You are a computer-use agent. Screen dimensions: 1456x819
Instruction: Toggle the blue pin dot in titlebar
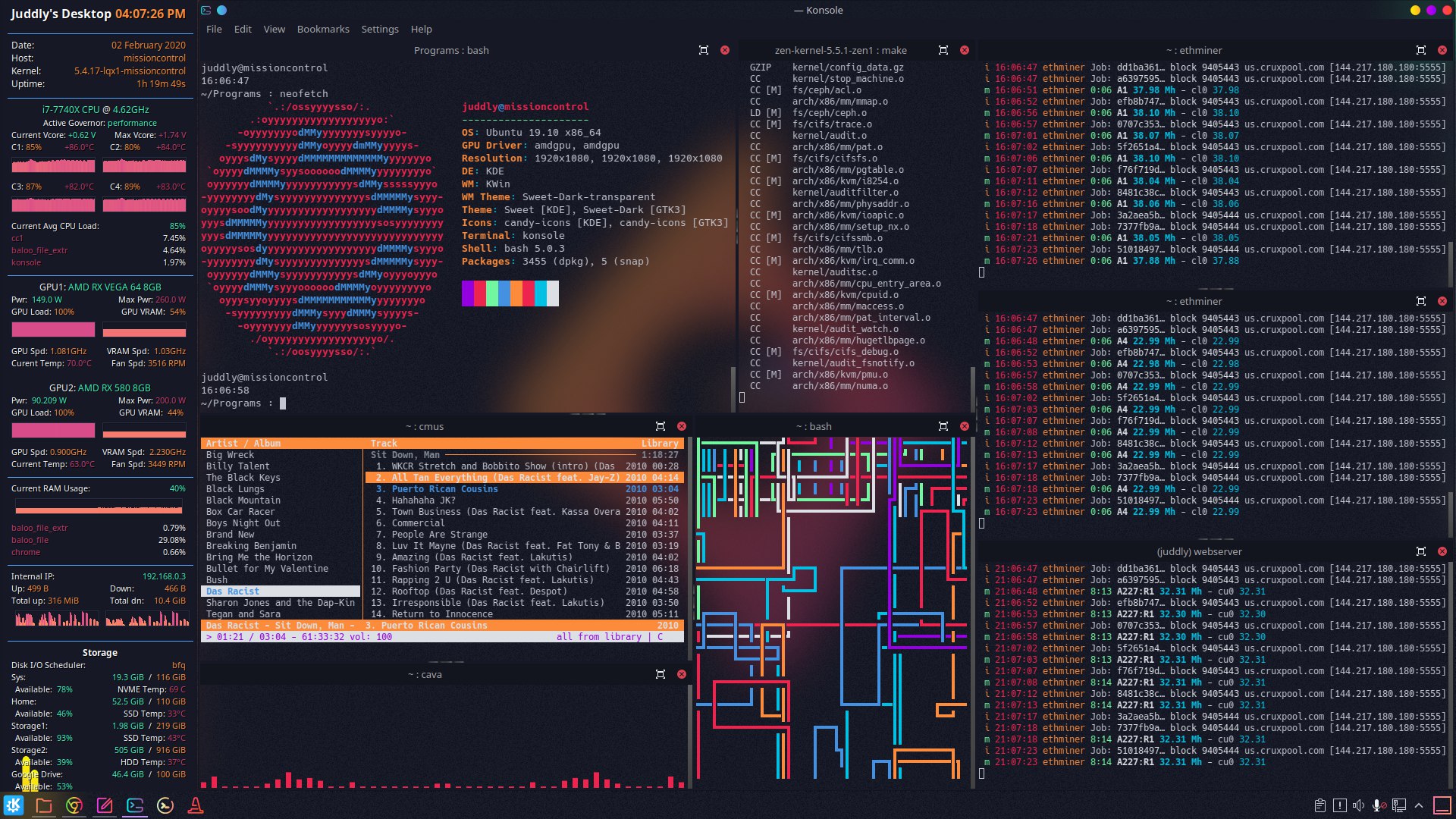[221, 11]
